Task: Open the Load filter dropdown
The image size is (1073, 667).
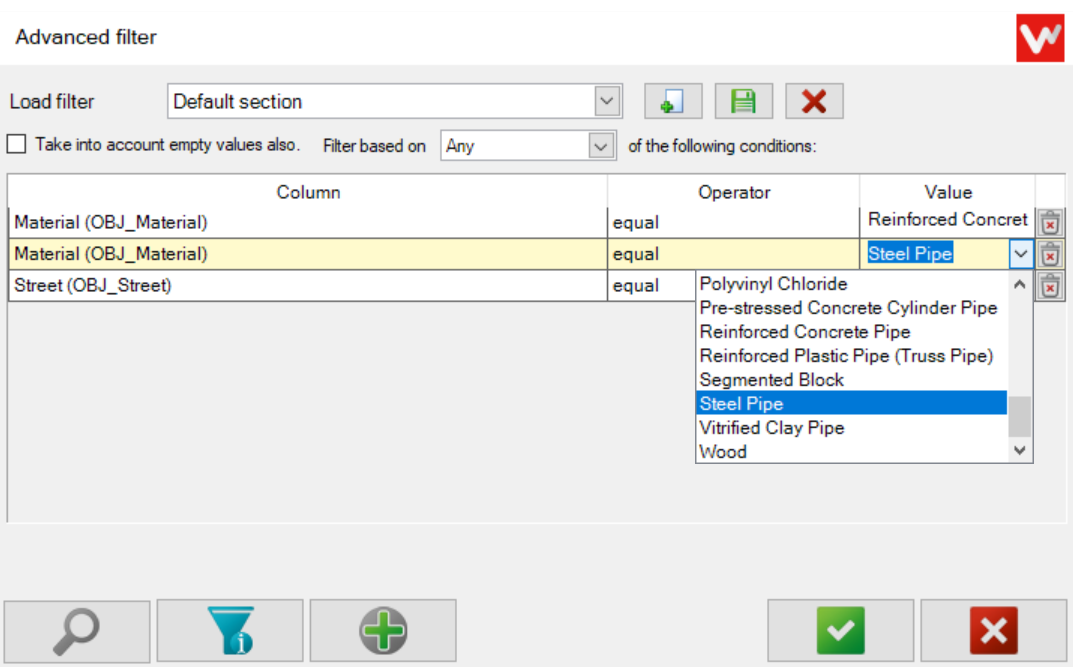Action: click(x=606, y=101)
